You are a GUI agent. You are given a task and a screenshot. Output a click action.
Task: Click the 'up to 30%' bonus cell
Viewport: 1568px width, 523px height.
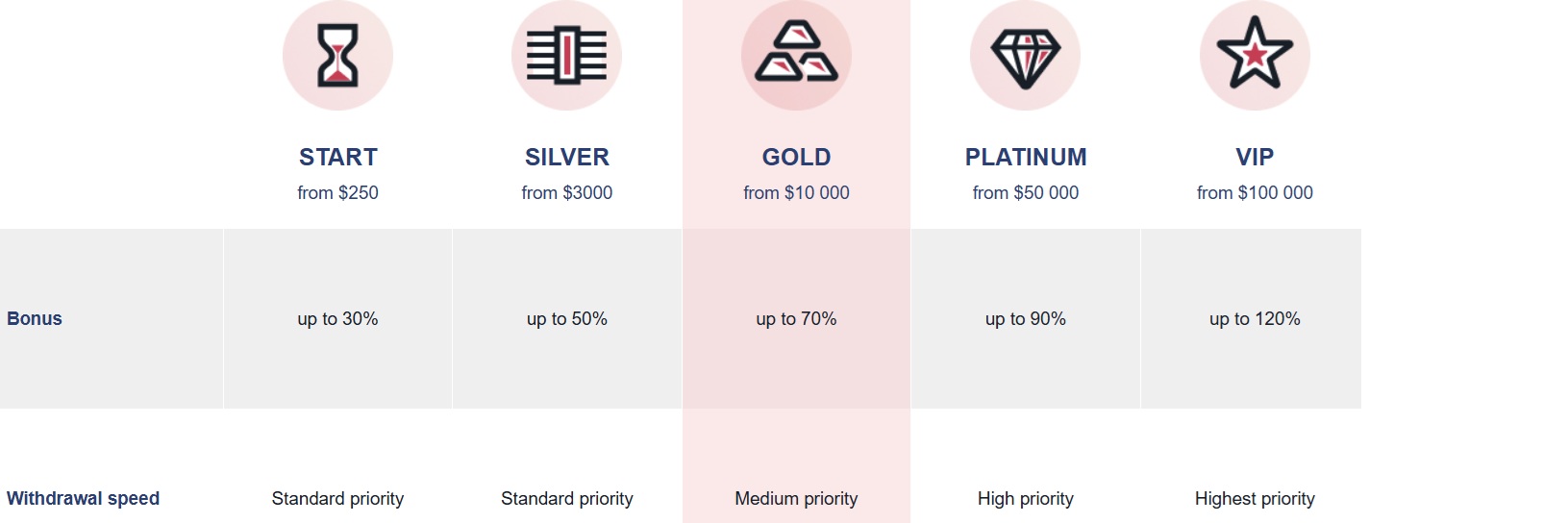(x=337, y=318)
